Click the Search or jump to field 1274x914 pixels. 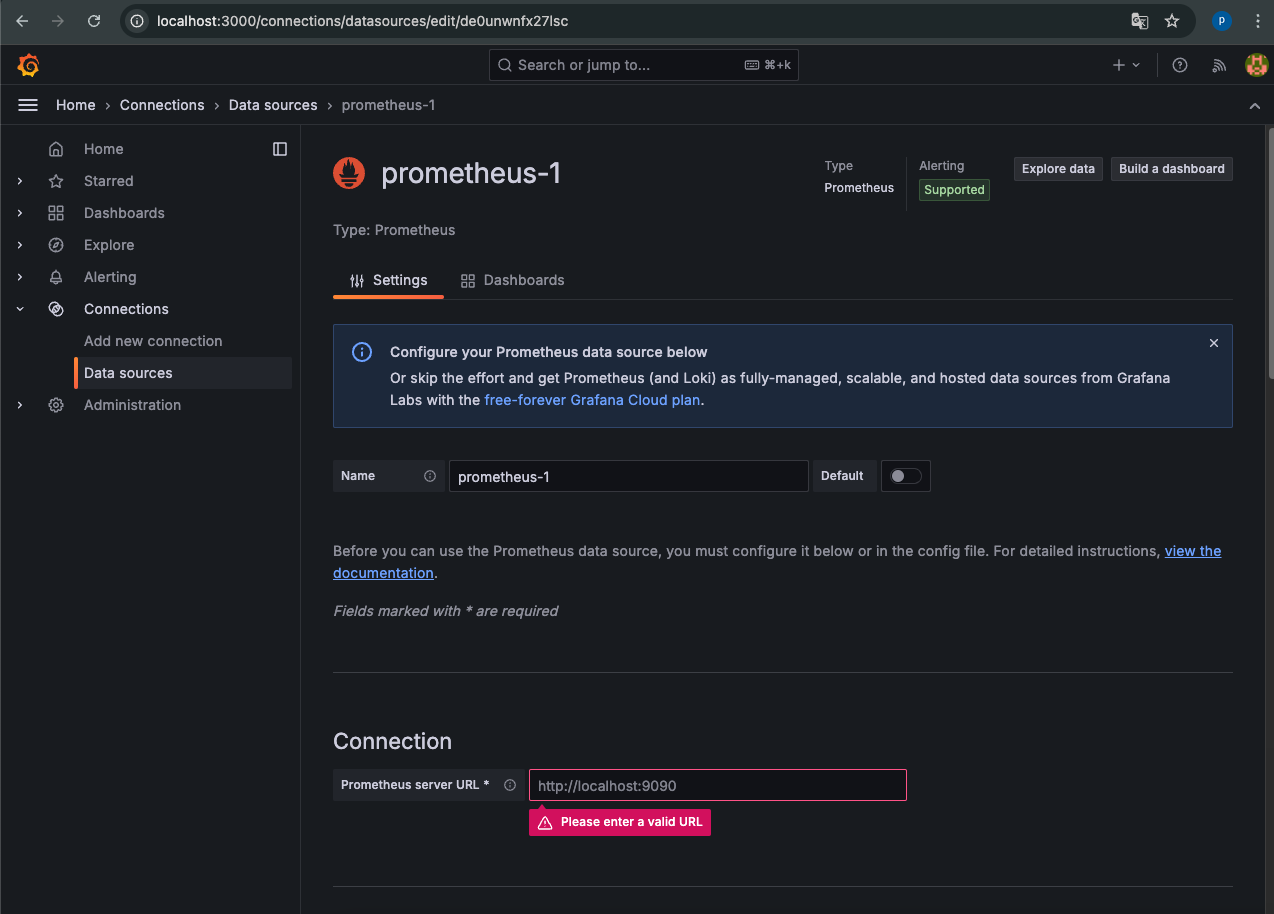click(644, 65)
